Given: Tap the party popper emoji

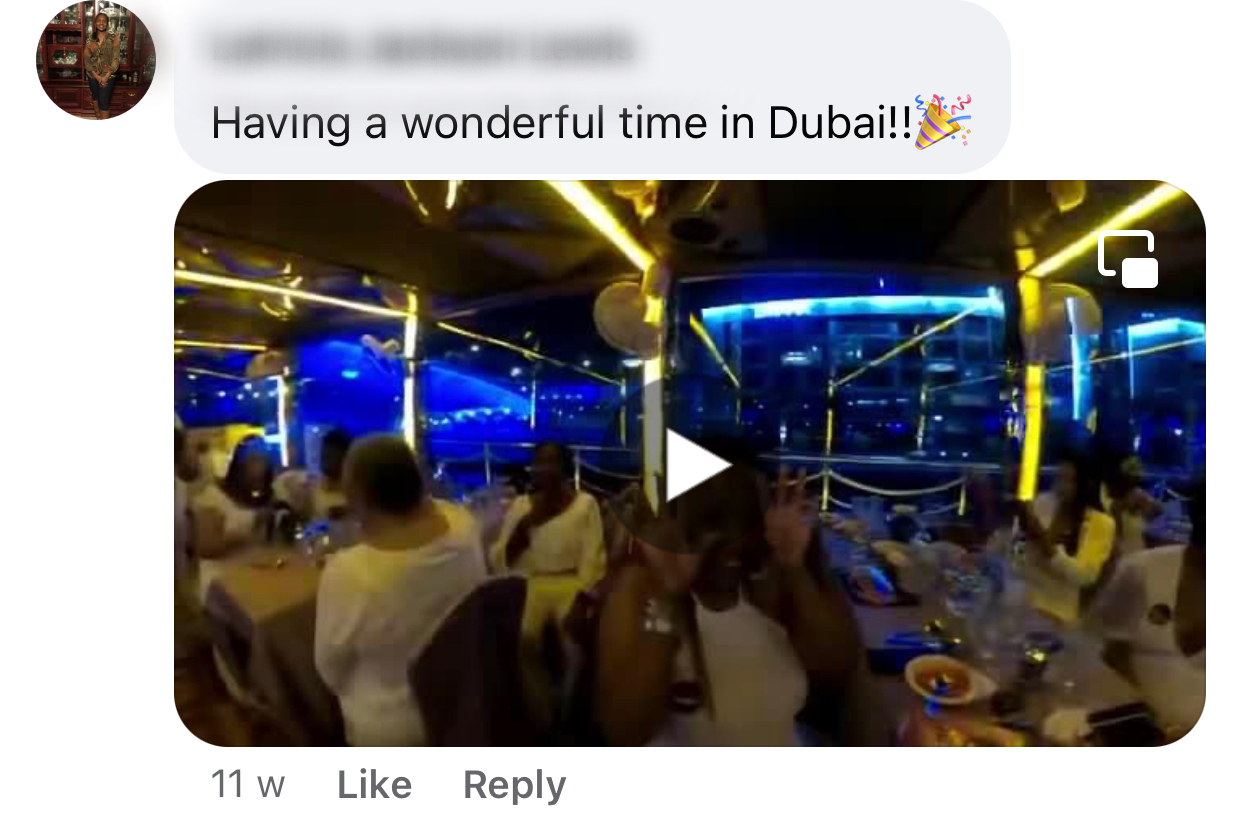Looking at the screenshot, I should point(942,122).
